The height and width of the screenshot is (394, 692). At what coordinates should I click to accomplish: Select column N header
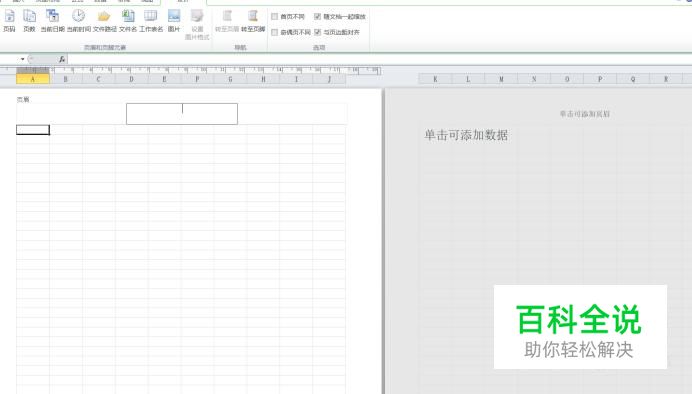click(534, 79)
